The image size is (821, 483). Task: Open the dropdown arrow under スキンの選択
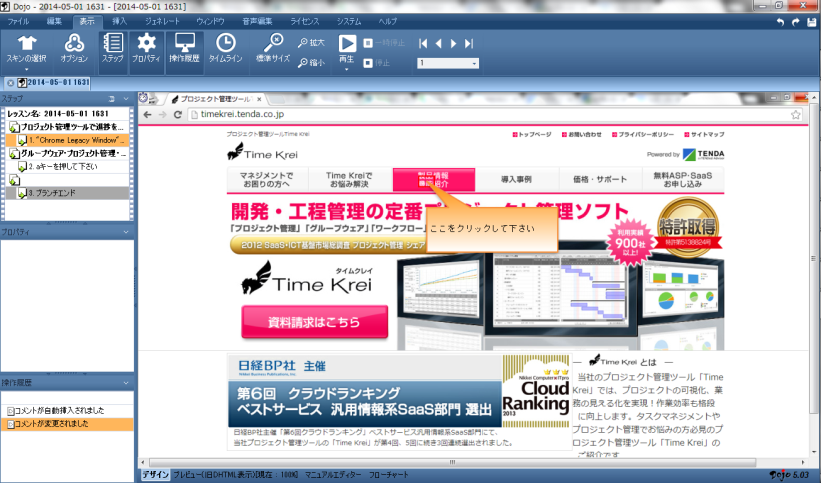click(27, 69)
